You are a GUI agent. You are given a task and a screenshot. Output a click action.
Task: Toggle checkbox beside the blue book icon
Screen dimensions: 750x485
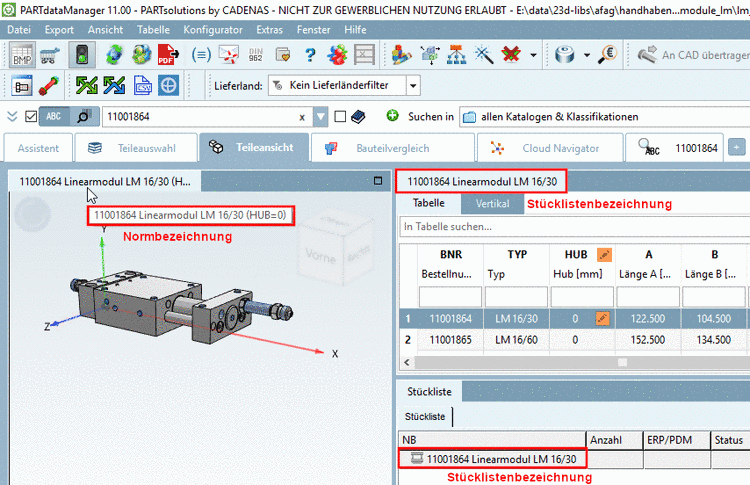click(340, 116)
